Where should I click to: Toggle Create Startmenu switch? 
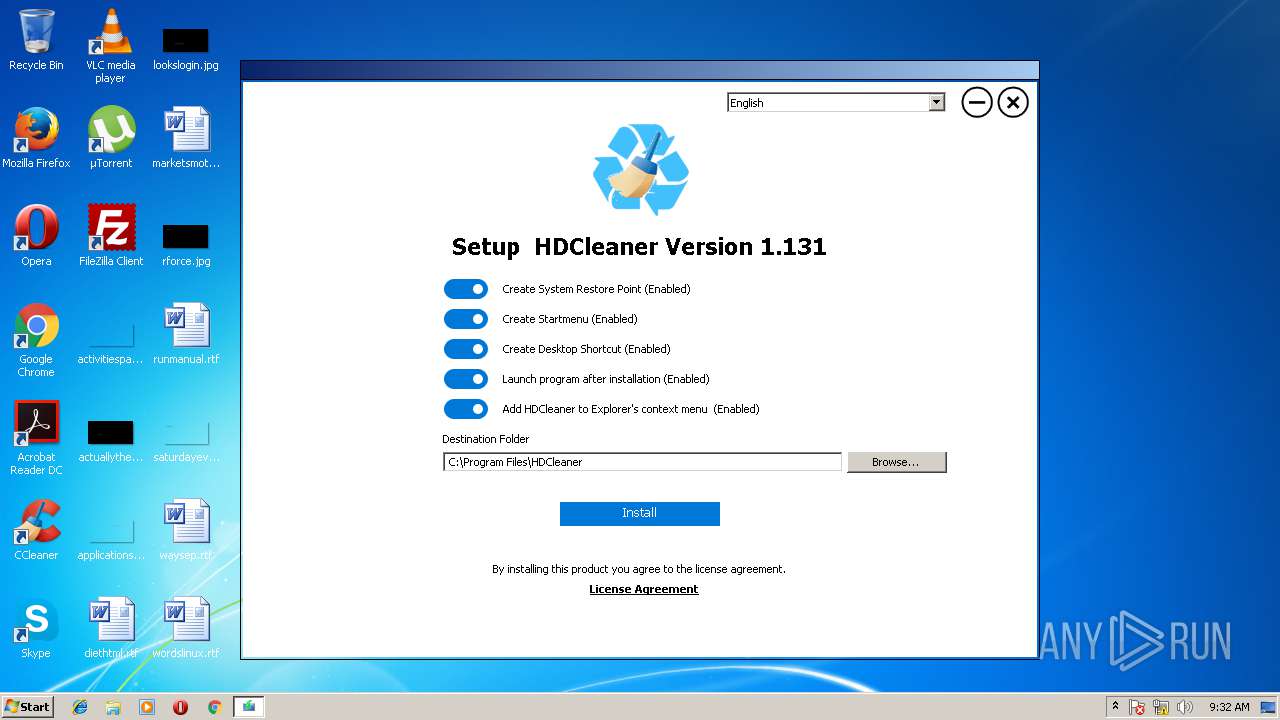(466, 319)
